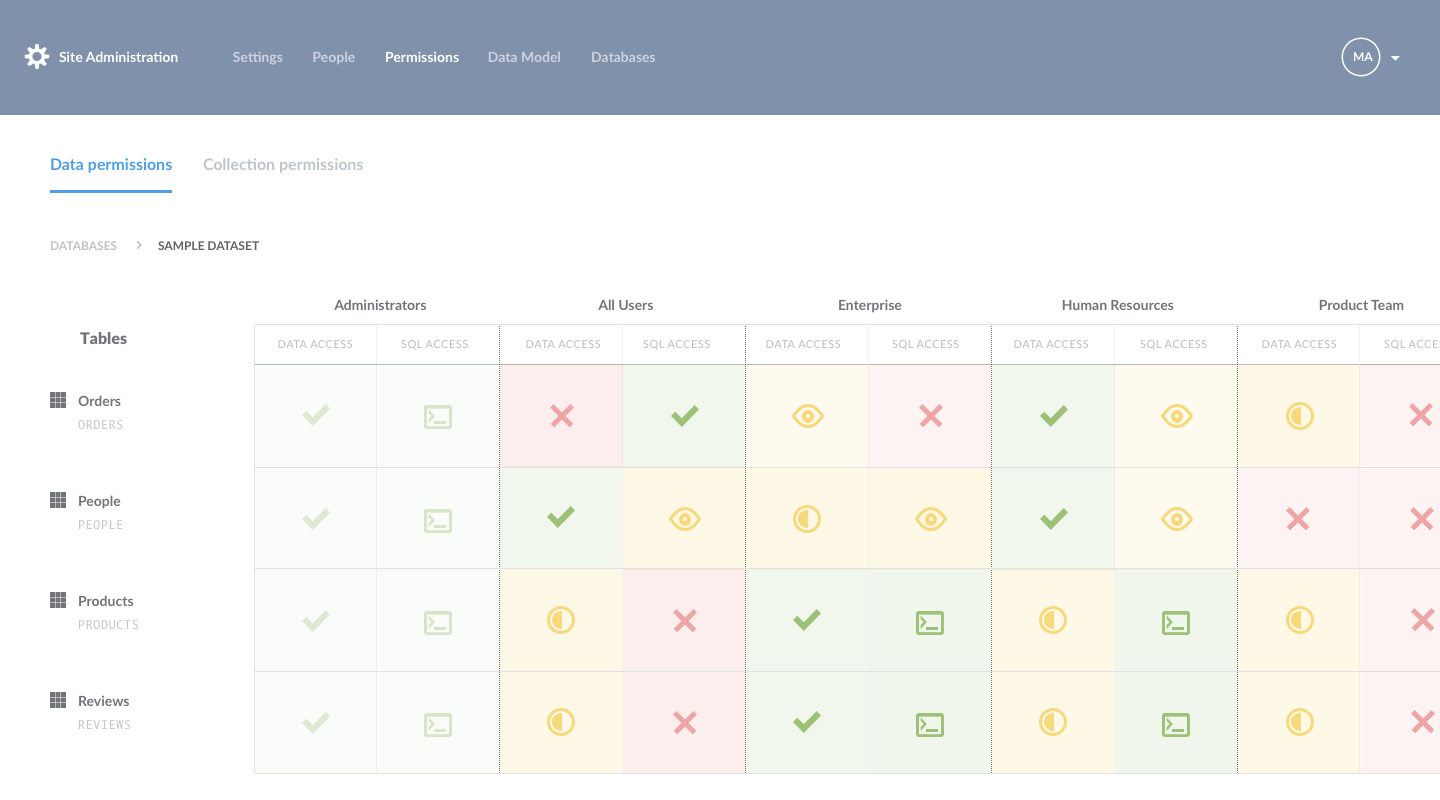This screenshot has width=1440, height=800.
Task: Change Enterprise SQL access for Products
Action: tap(931, 622)
